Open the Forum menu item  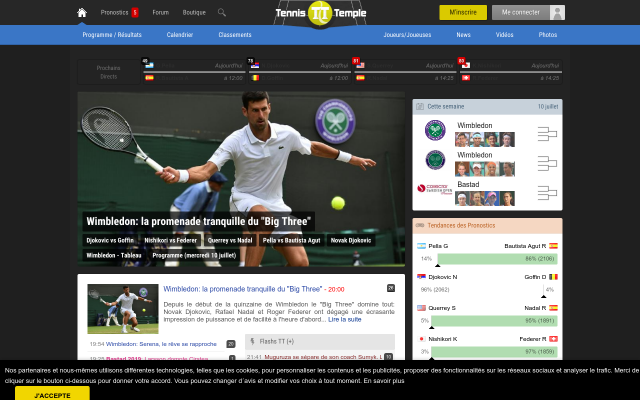coord(160,13)
